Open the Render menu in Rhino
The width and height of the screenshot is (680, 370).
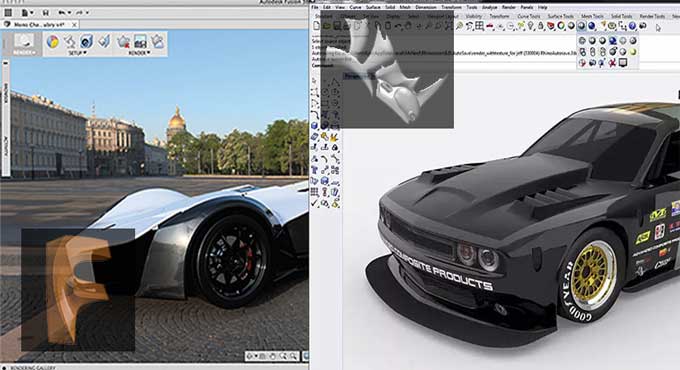509,7
